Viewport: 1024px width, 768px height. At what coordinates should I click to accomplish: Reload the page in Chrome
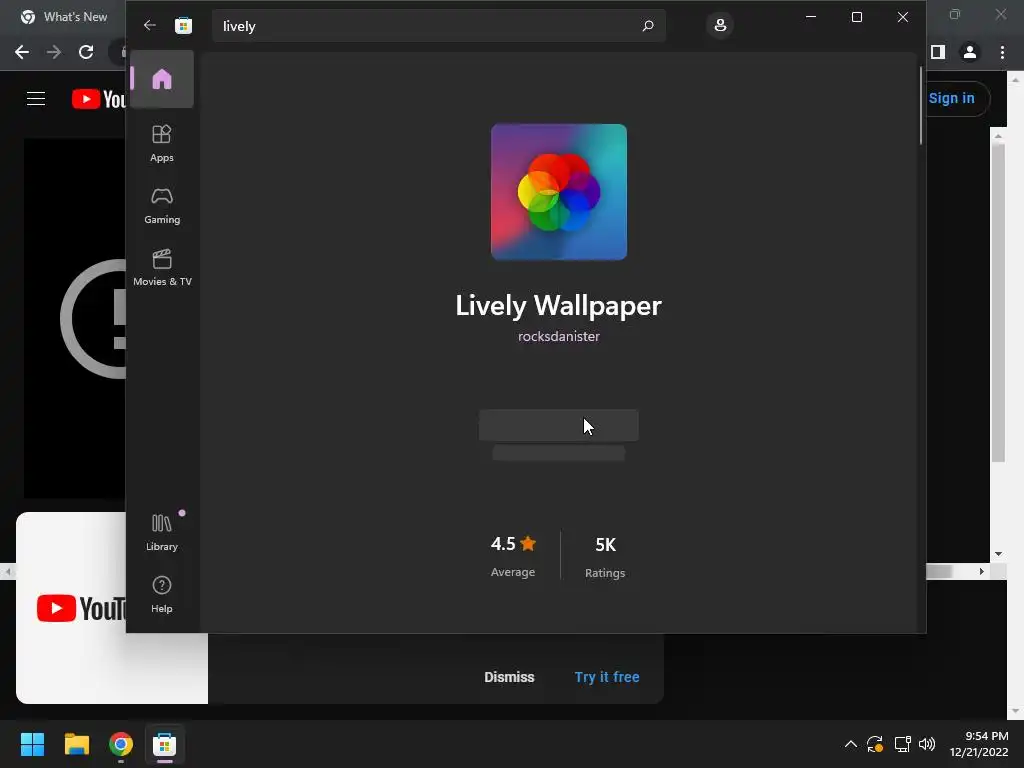86,52
